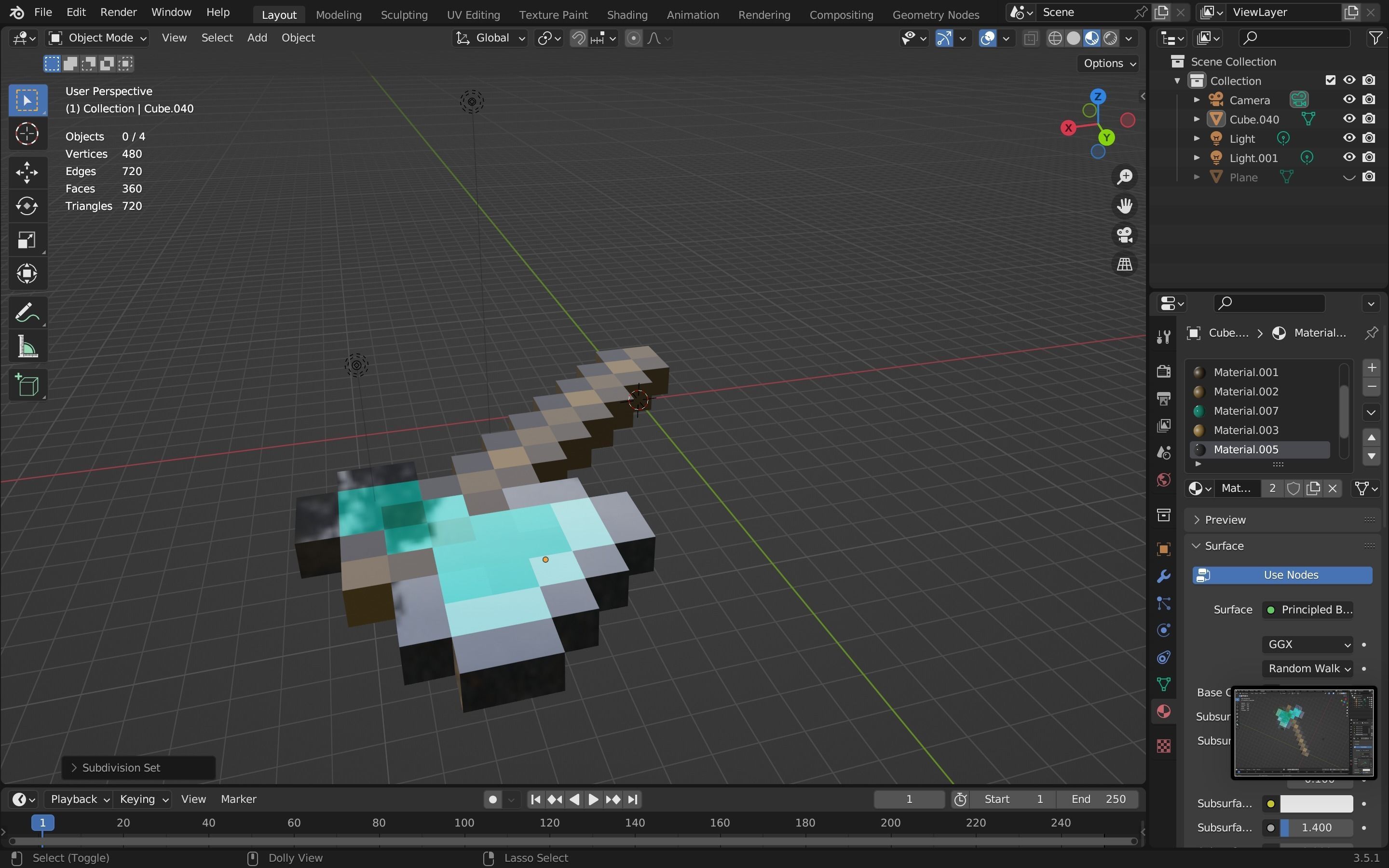Expand the Subdivision Set operator panel

[x=138, y=768]
